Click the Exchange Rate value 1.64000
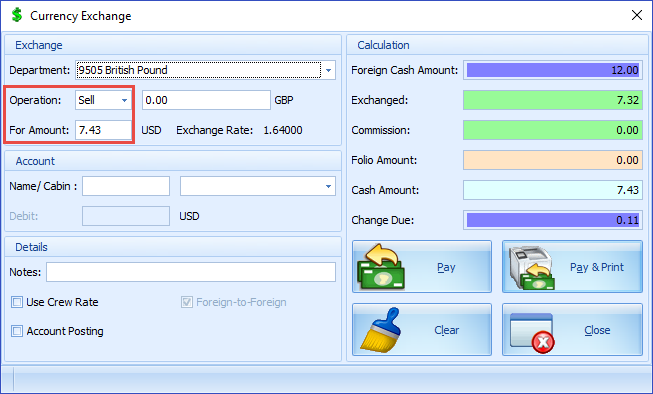The image size is (653, 394). pyautogui.click(x=283, y=130)
